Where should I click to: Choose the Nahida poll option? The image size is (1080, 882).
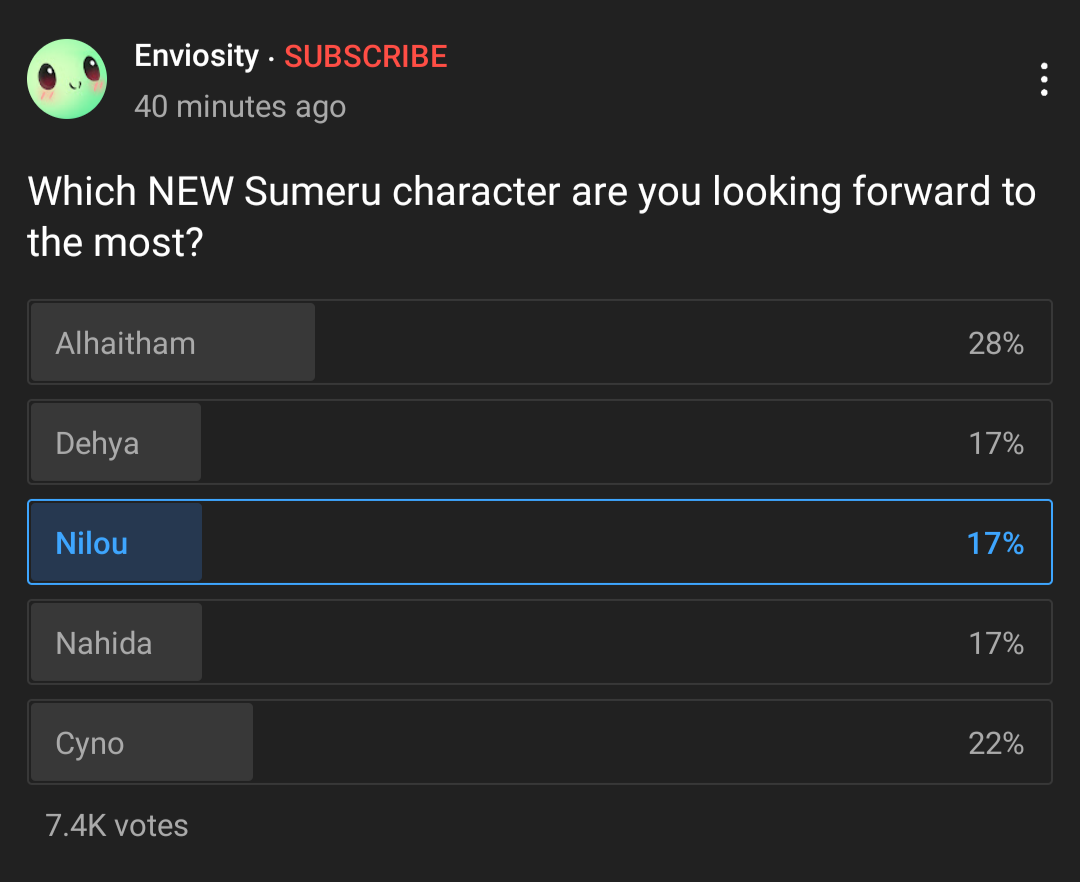540,642
